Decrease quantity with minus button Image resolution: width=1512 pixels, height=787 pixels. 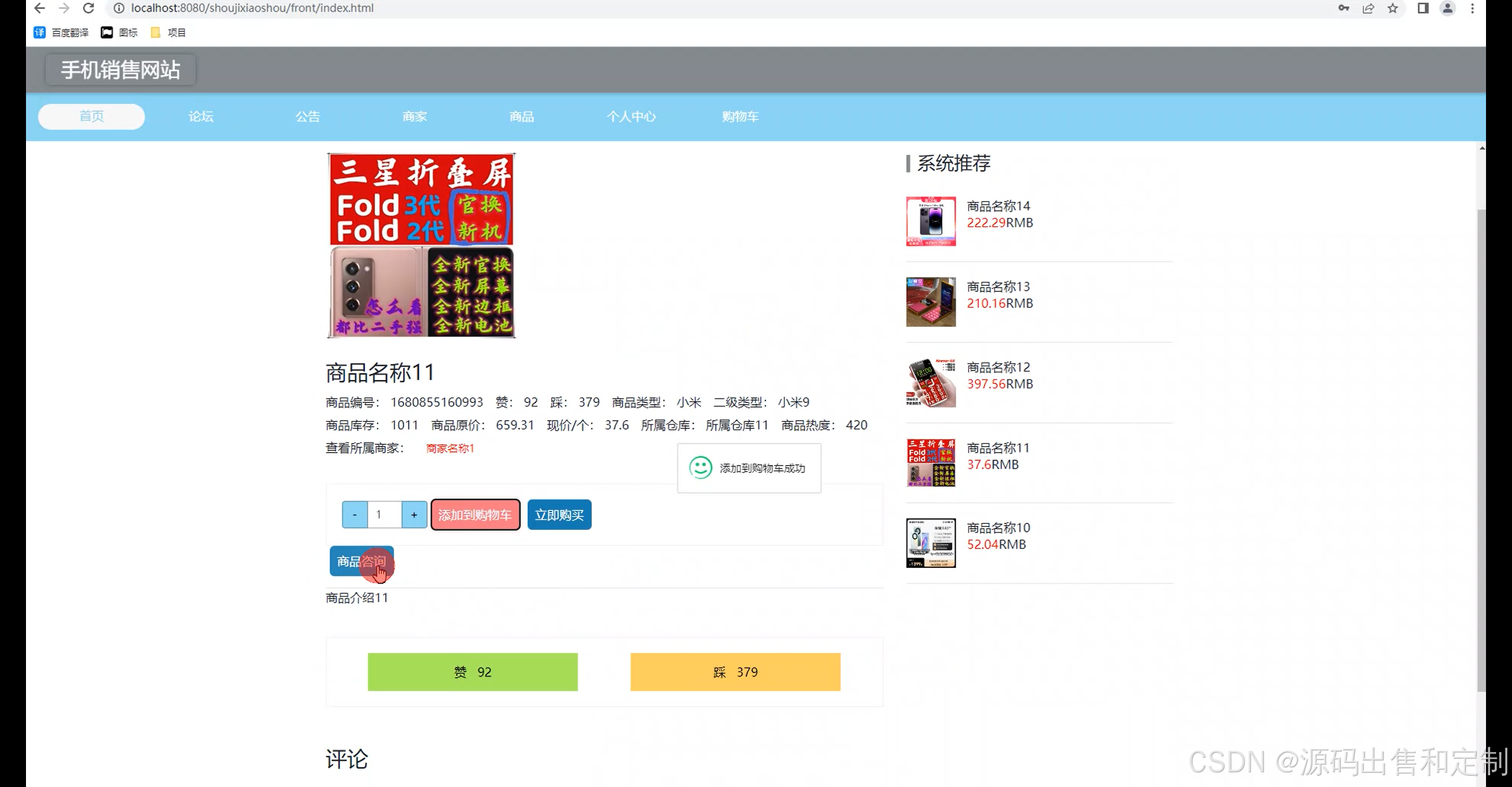354,515
